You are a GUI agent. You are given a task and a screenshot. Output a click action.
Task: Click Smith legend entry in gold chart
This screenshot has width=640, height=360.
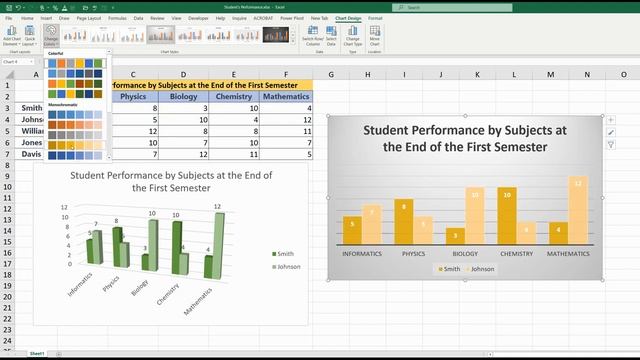click(x=449, y=269)
